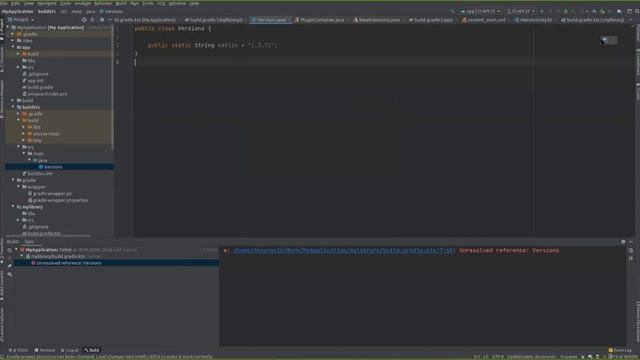Viewport: 640px width, 360px height.
Task: Open the Refactor menu
Action: point(103,3)
